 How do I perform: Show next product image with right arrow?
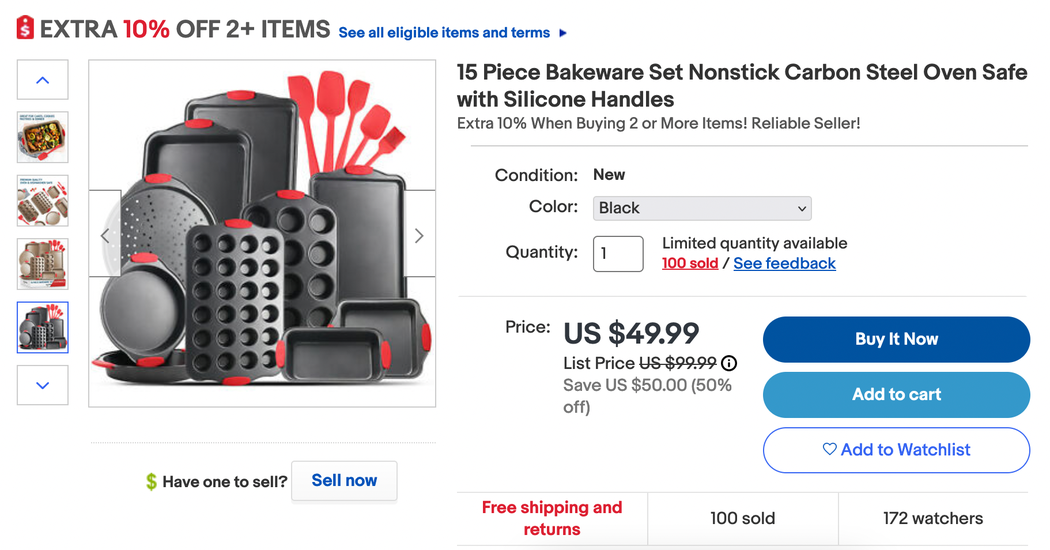click(419, 235)
